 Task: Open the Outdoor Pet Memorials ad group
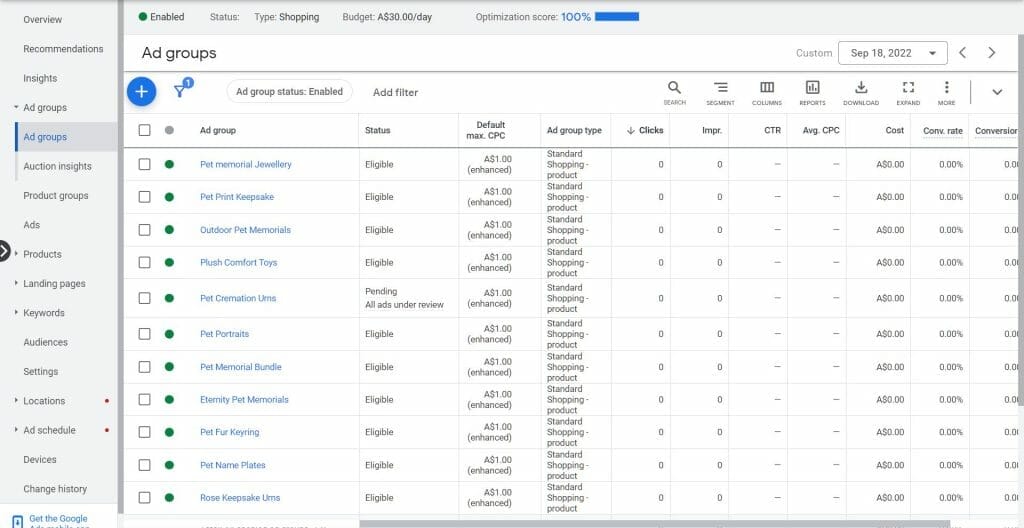245,230
